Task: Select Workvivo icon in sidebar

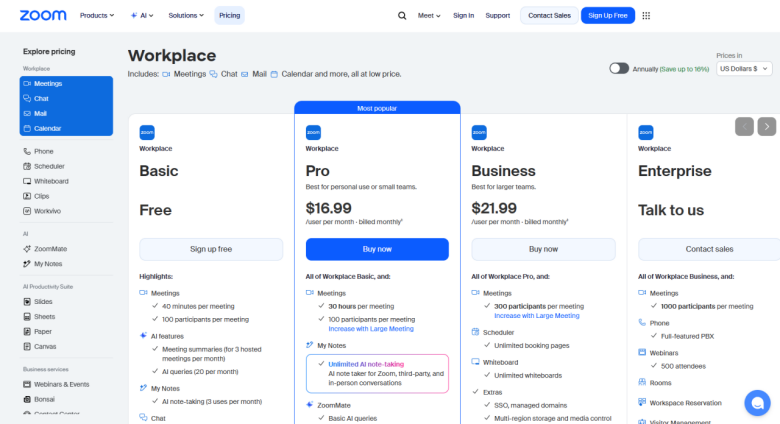Action: pyautogui.click(x=27, y=211)
